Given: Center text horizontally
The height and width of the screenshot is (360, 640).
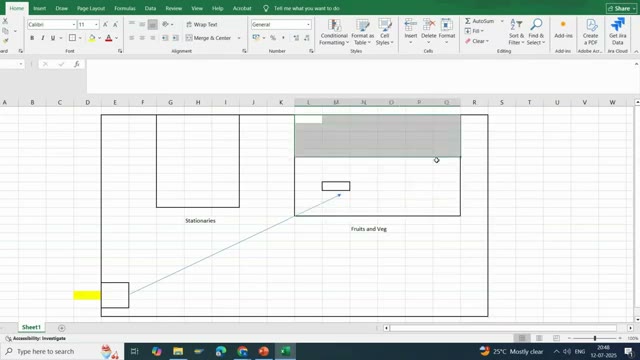Looking at the screenshot, I should coord(142,38).
